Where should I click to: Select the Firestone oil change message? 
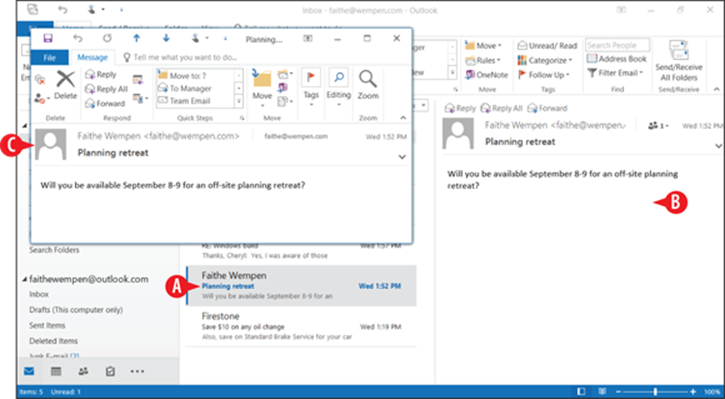coord(301,327)
